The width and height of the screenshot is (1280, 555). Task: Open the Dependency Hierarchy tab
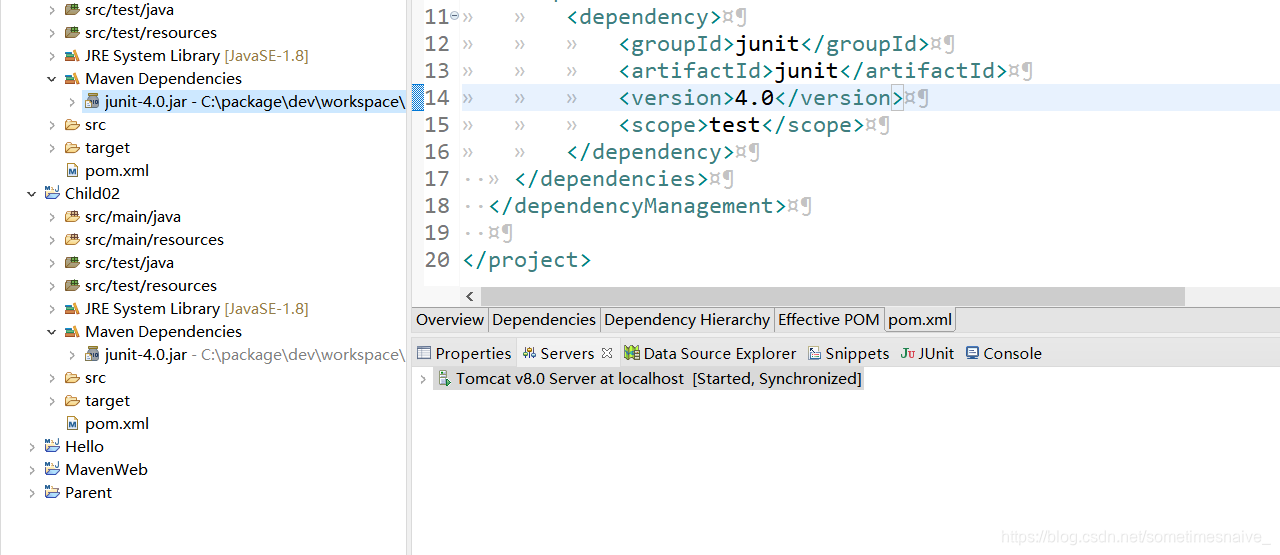[687, 319]
